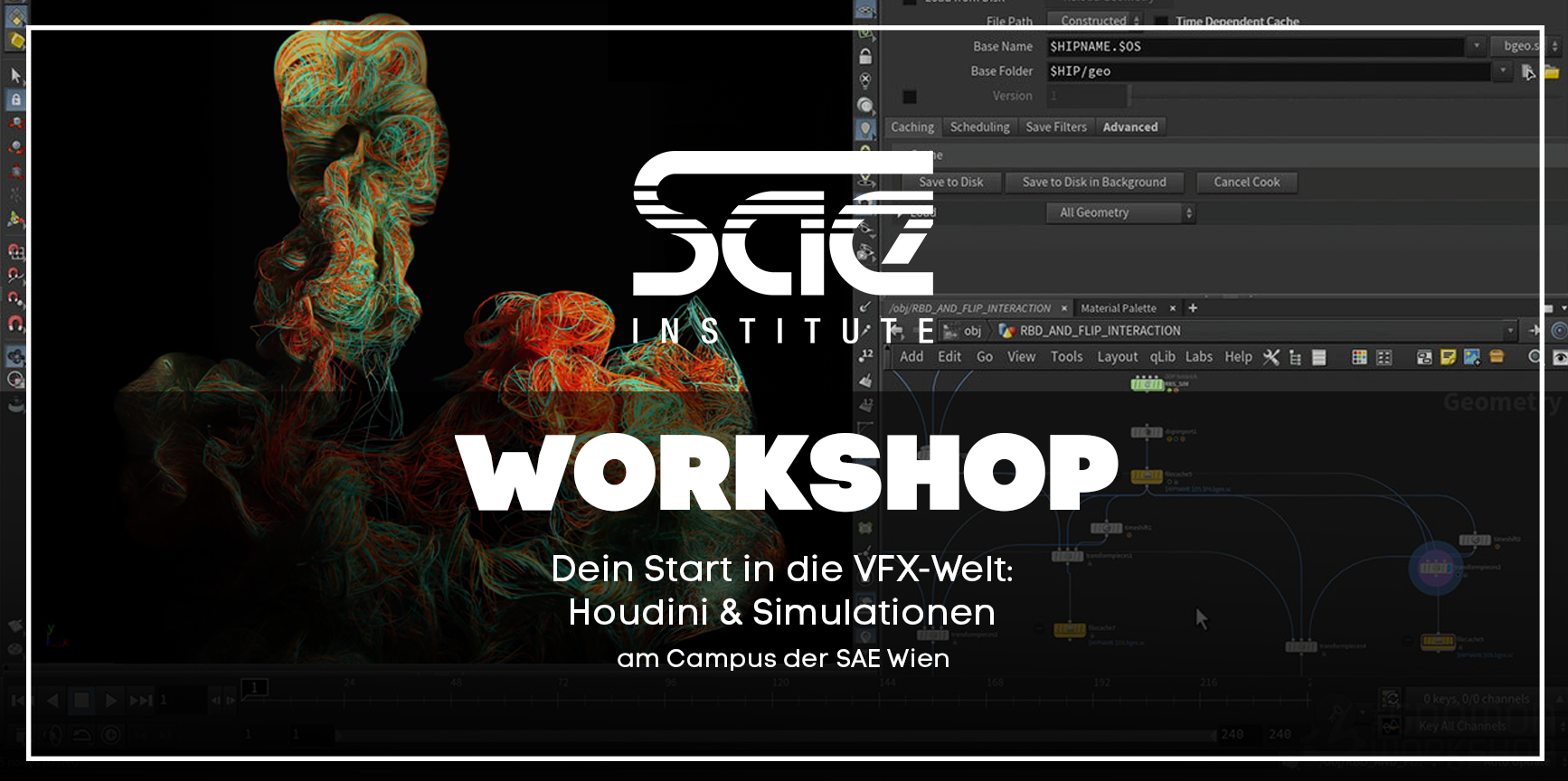Open the Labs menu in network editor
Screen dimensions: 1568x781
point(1199,357)
